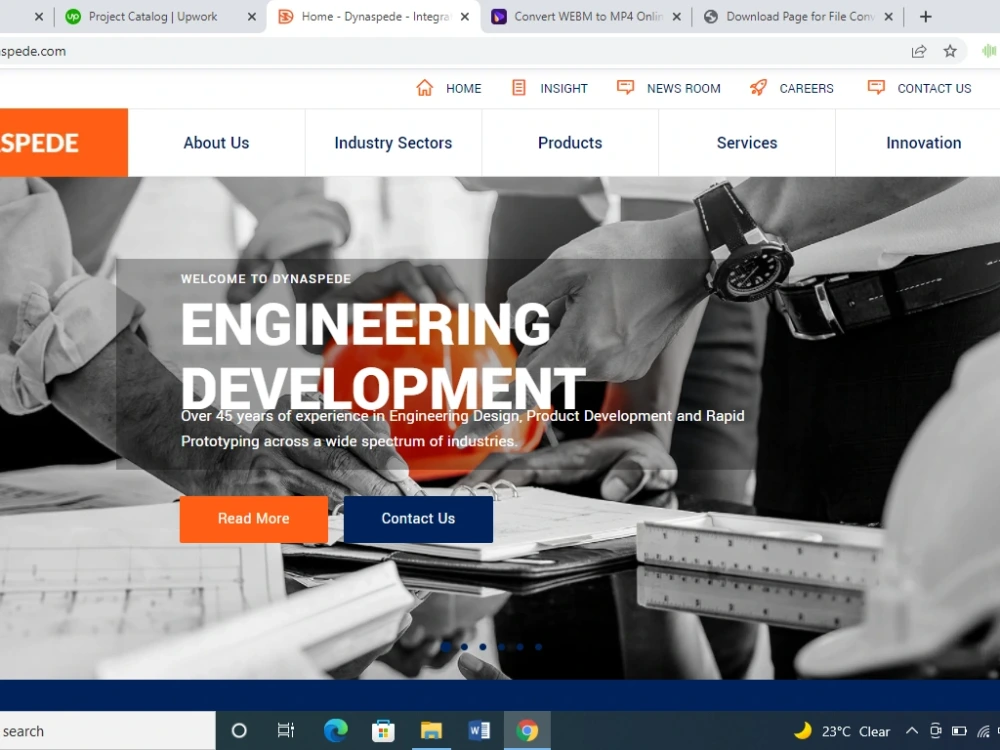
Task: Bookmark this page with the star icon
Action: (x=950, y=51)
